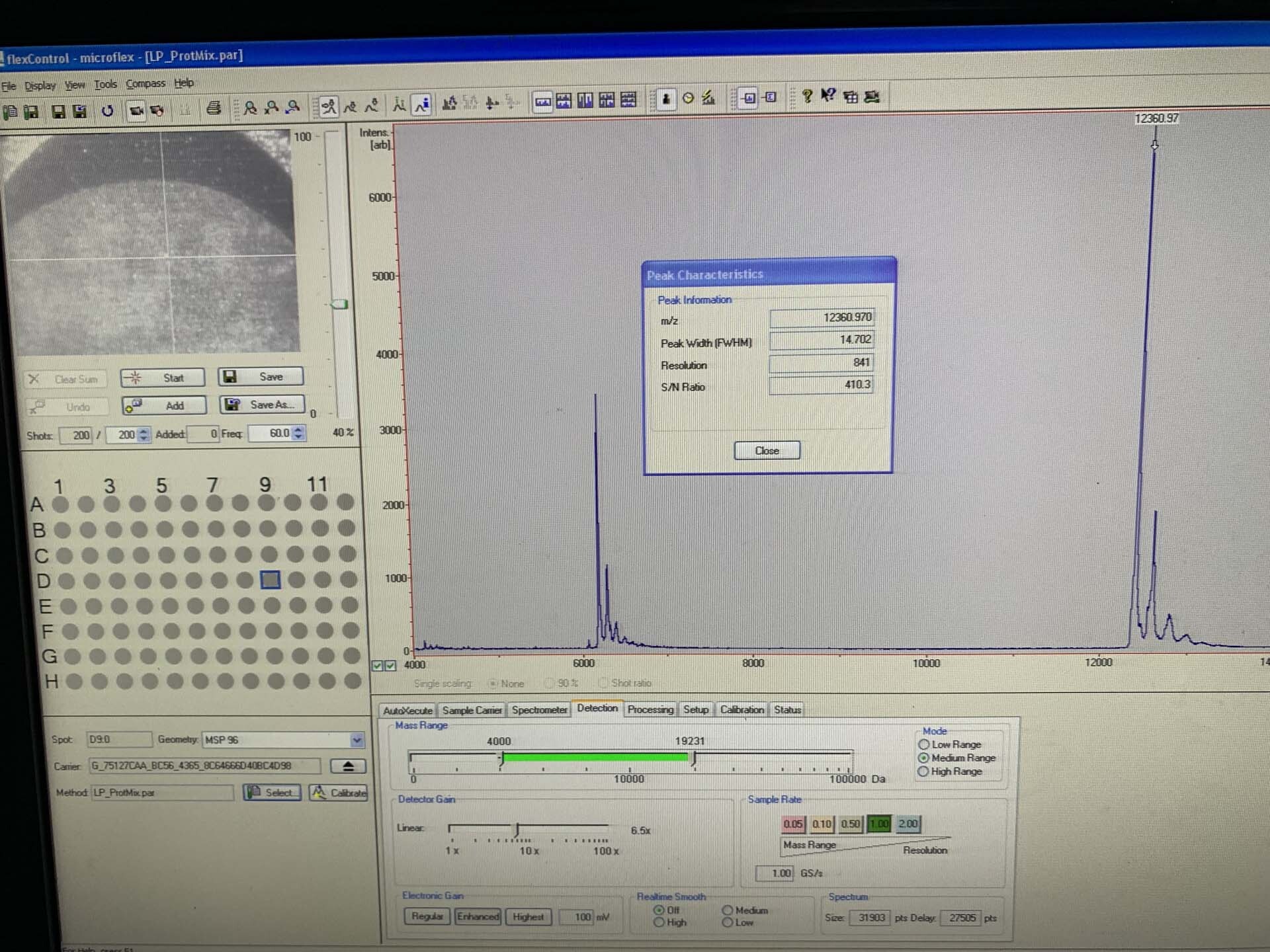Click the Shots count stepper arrows

point(144,434)
